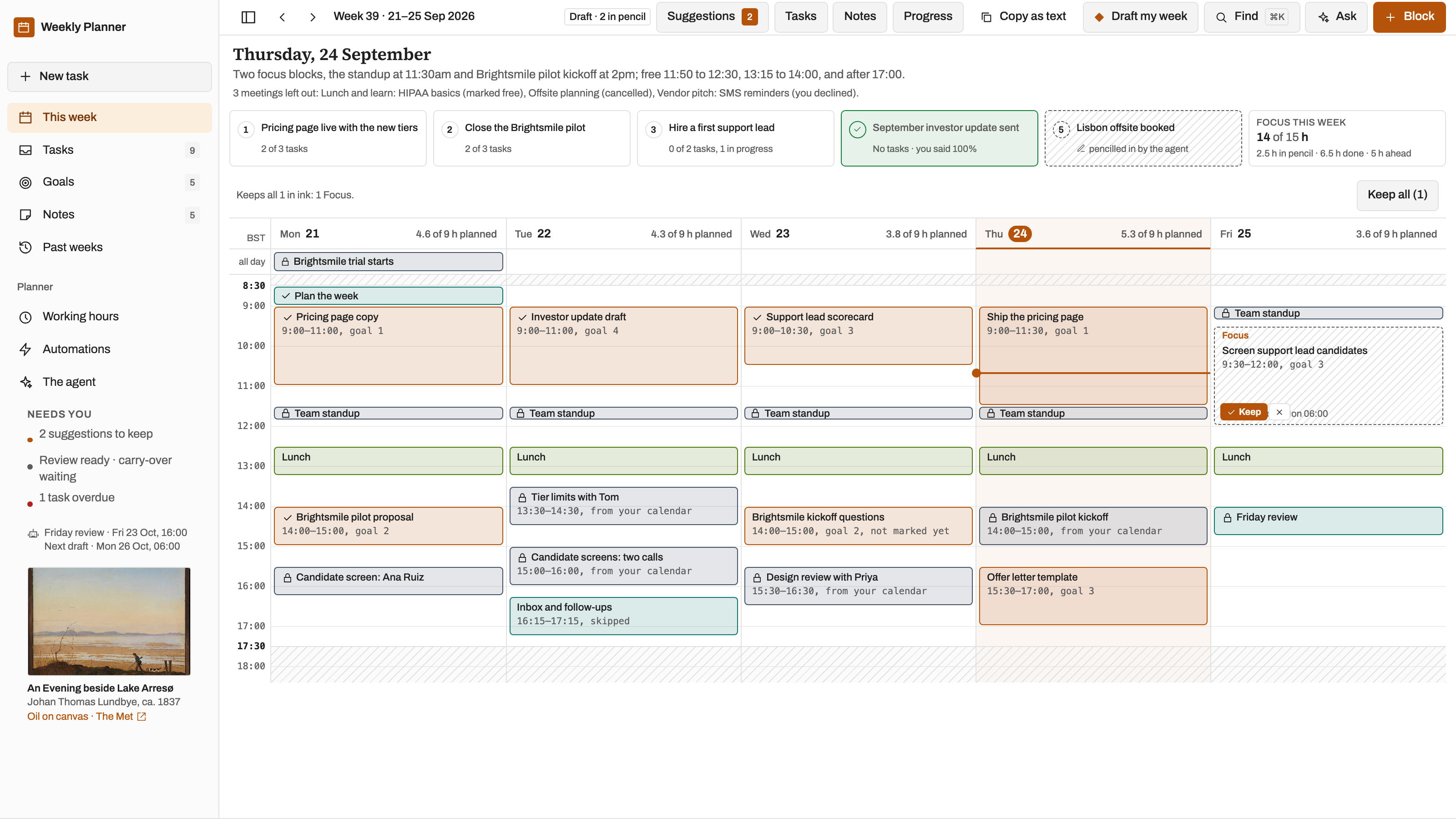
Task: Open the Suggestions tab
Action: [712, 17]
